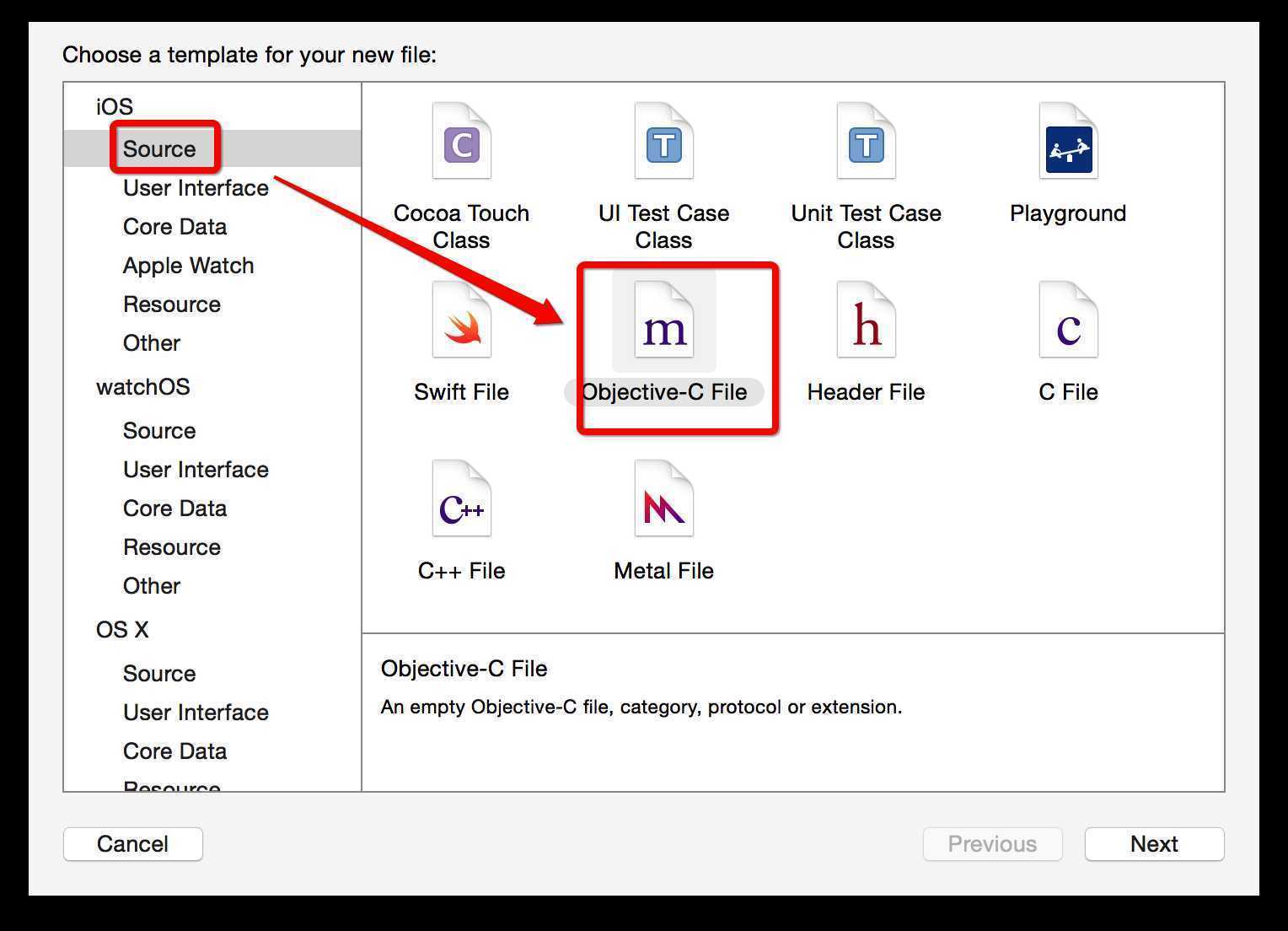Choose Resource under watchOS
The width and height of the screenshot is (1288, 931).
[172, 547]
